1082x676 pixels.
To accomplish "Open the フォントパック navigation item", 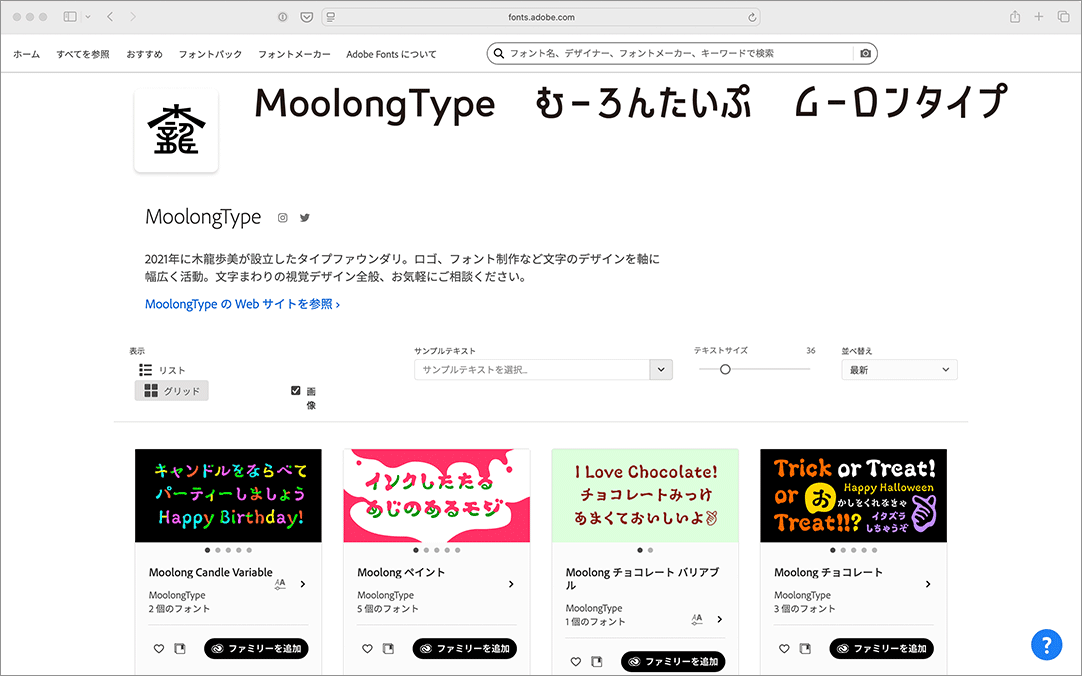I will coord(210,54).
